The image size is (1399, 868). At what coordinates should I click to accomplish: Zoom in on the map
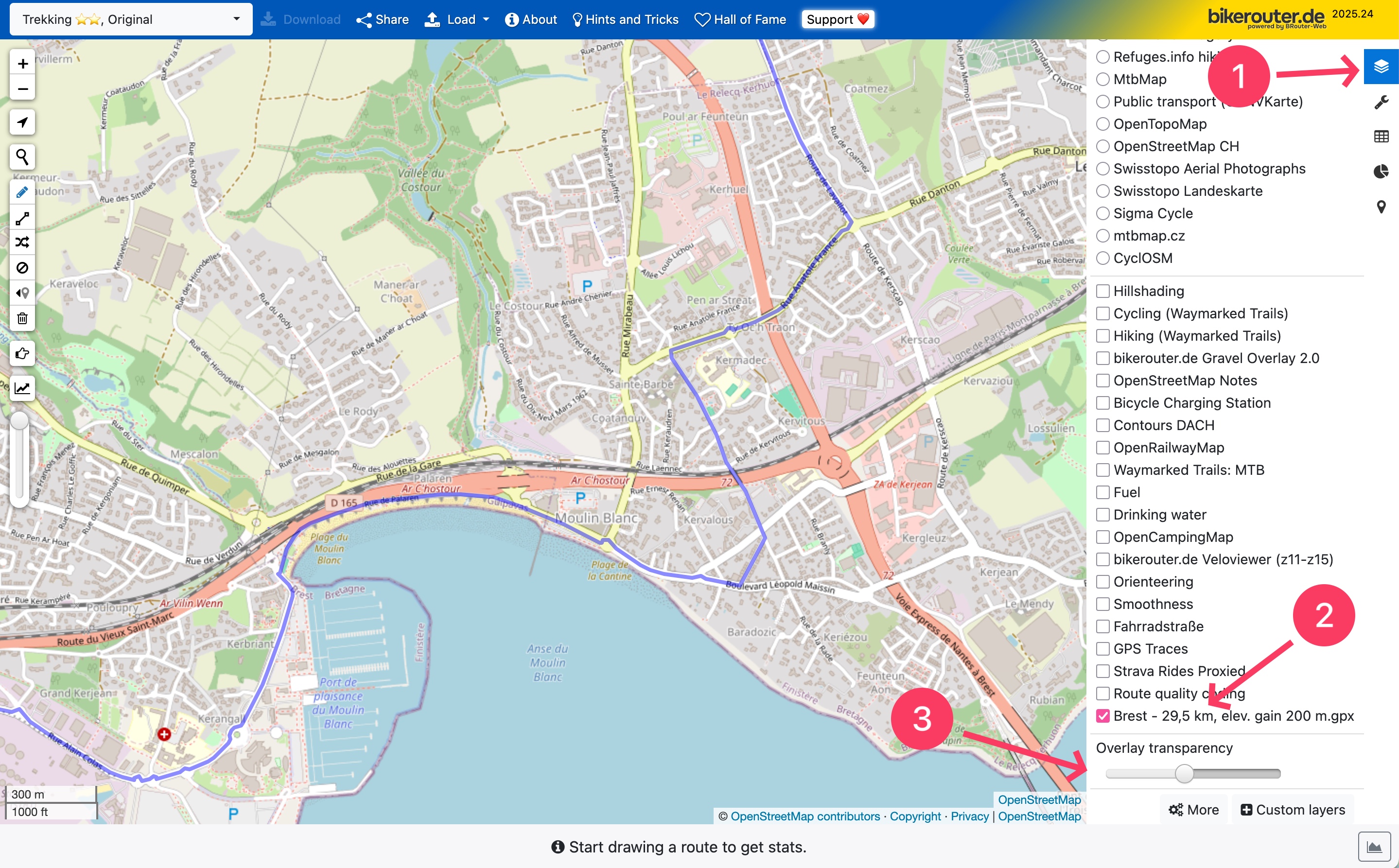click(x=22, y=63)
